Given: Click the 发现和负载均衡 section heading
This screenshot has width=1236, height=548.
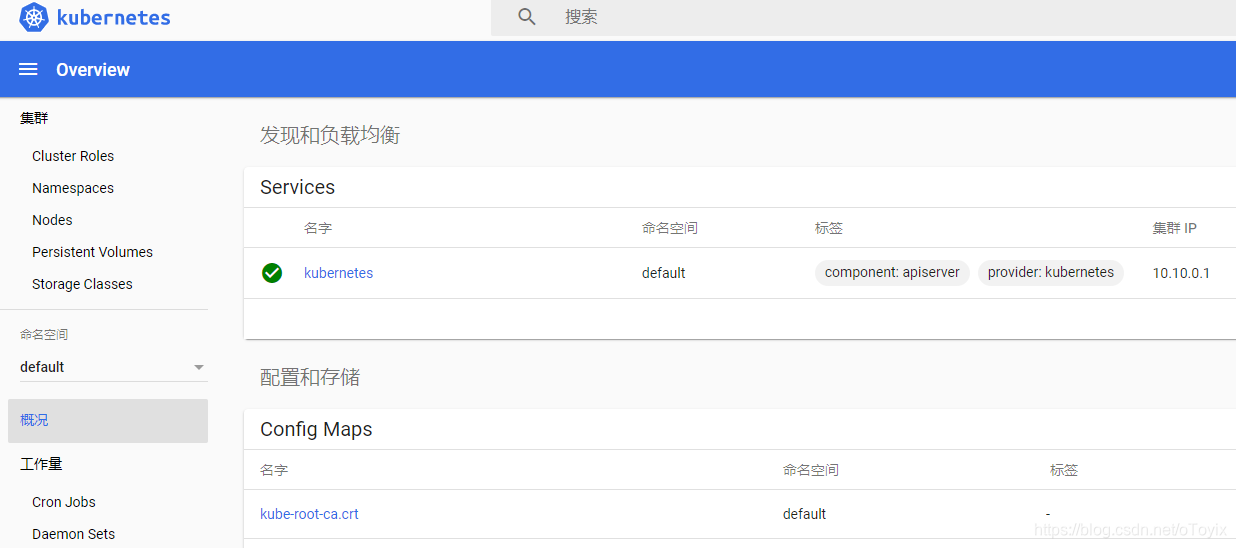Looking at the screenshot, I should tap(330, 135).
